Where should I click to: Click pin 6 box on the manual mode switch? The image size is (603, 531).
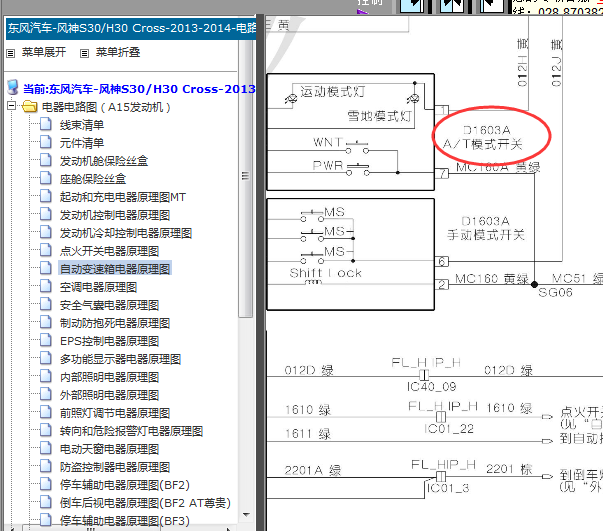pos(442,261)
